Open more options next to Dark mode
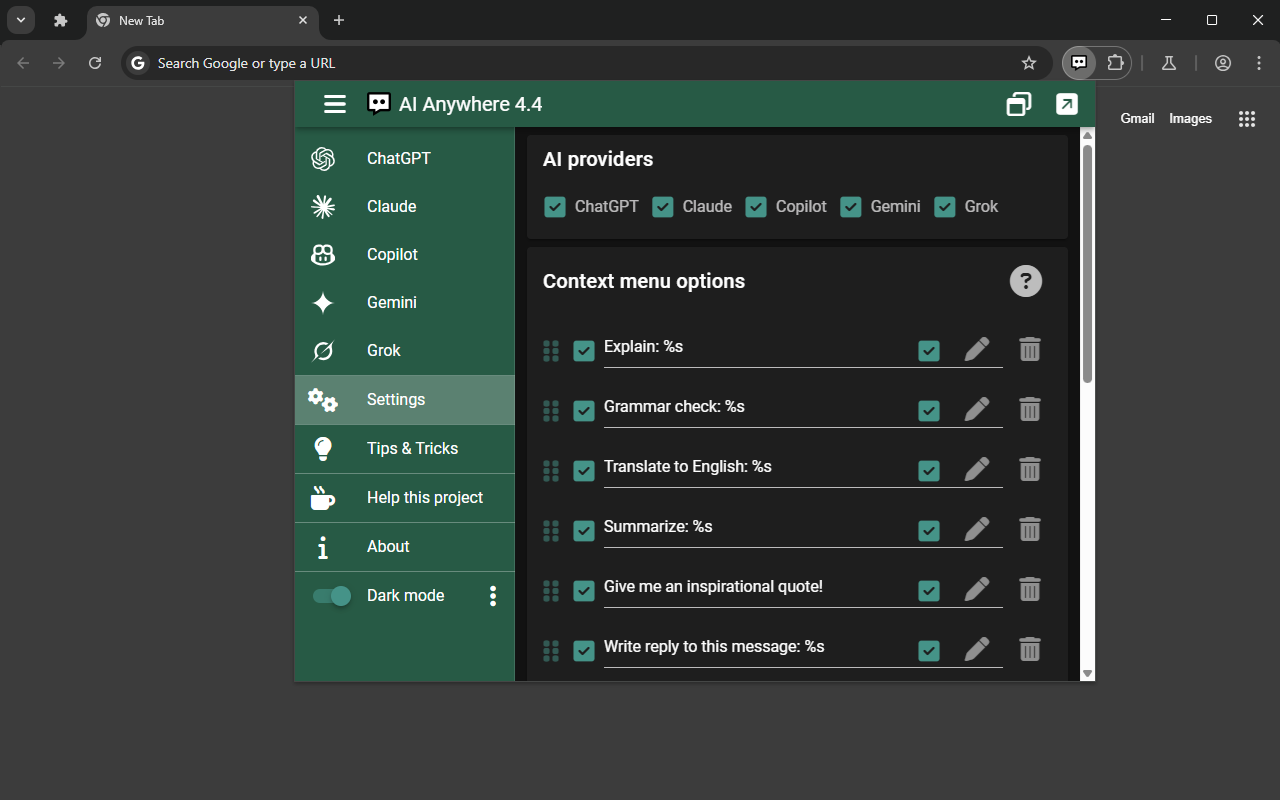Screen dimensions: 1280x800 click(x=492, y=596)
